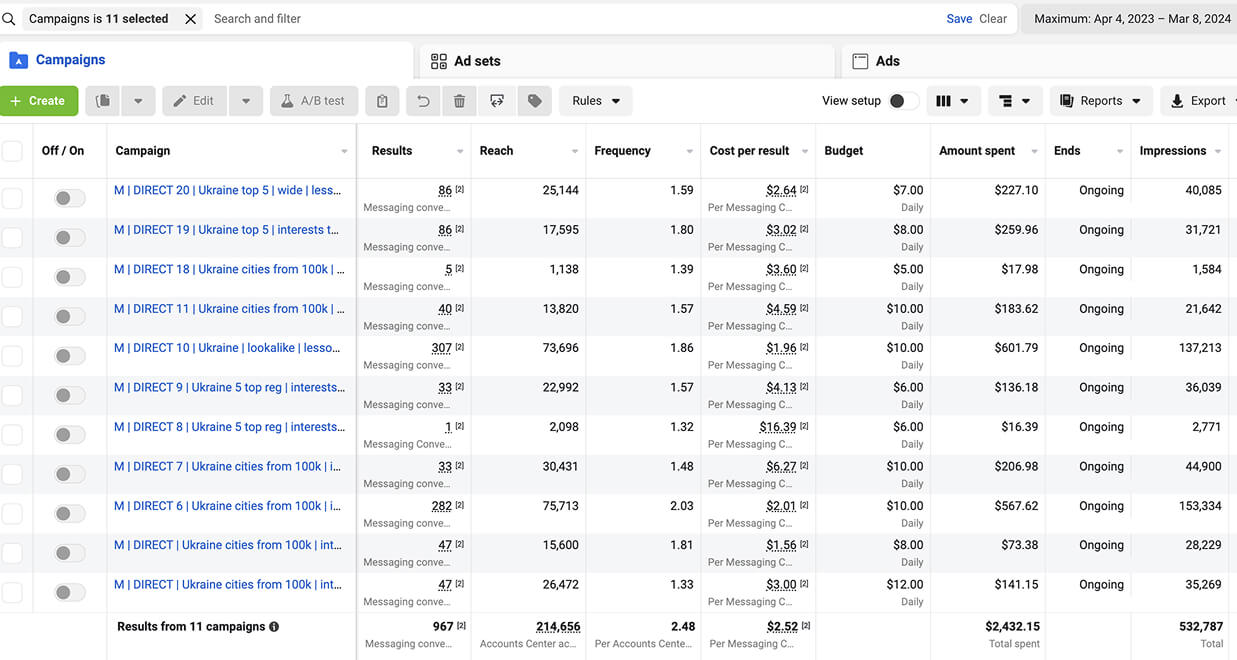Check the select-all header checkbox
The image size is (1237, 660).
click(x=12, y=151)
